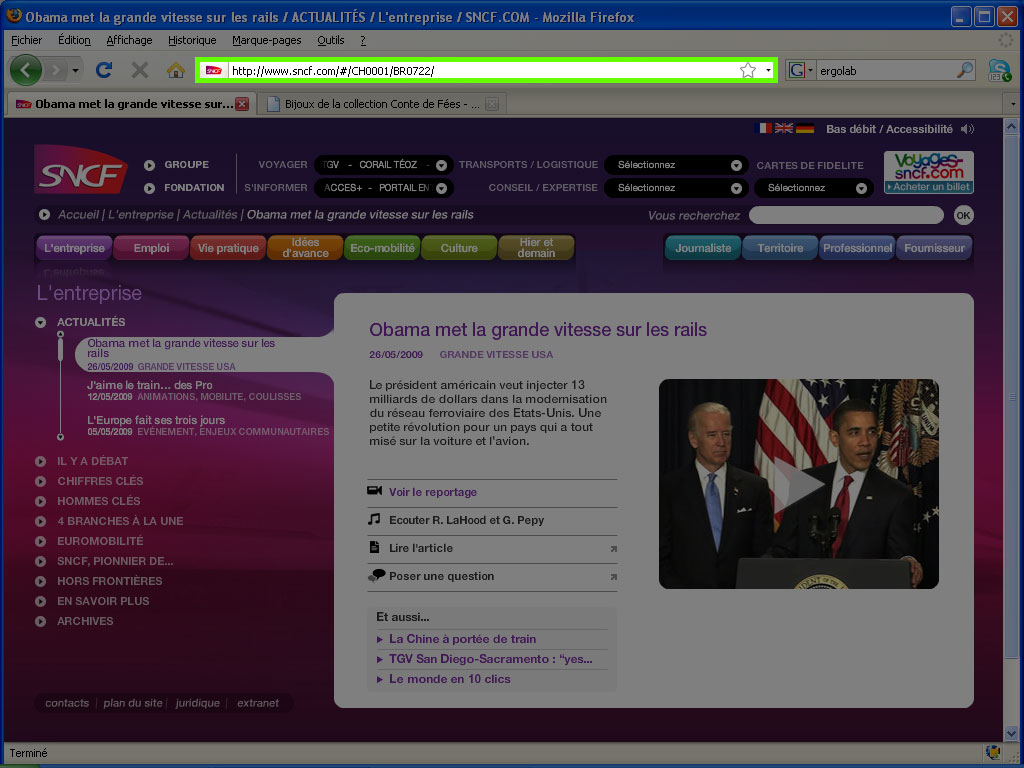Open the Cartes de fidélité Sélectionnez dropdown

(x=814, y=188)
